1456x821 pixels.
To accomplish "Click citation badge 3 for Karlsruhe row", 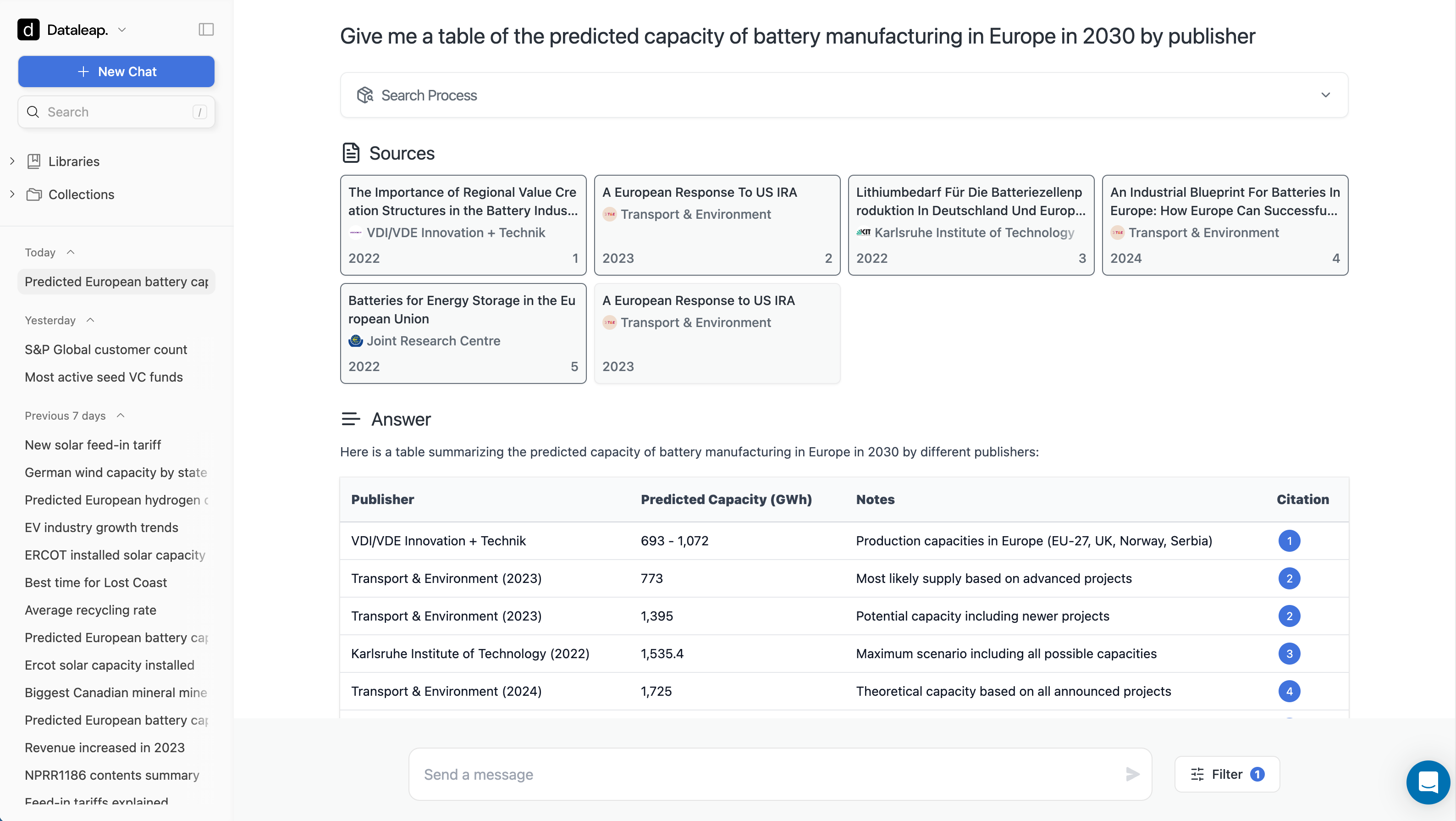I will (1289, 654).
